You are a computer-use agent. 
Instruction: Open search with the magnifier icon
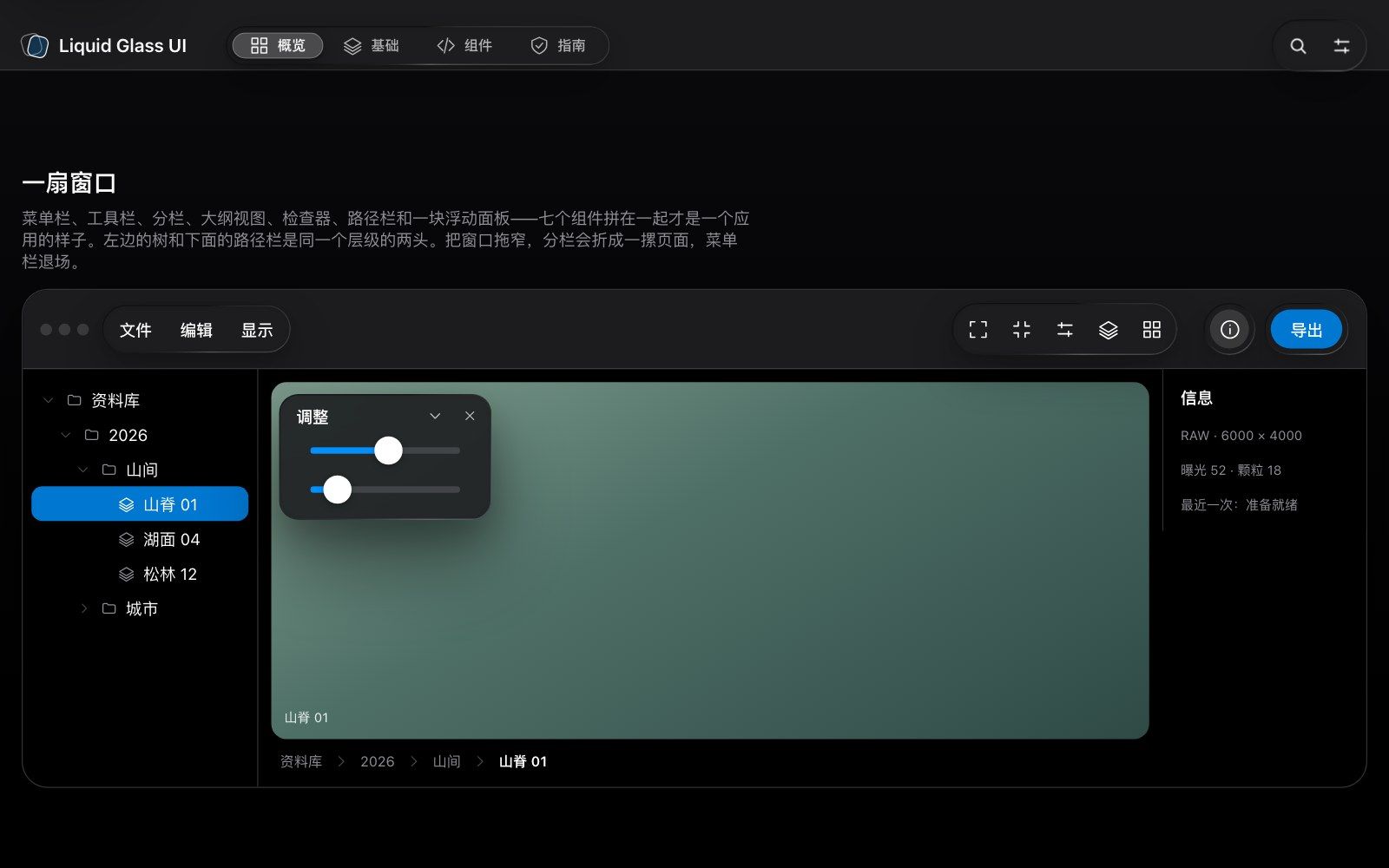[x=1298, y=46]
